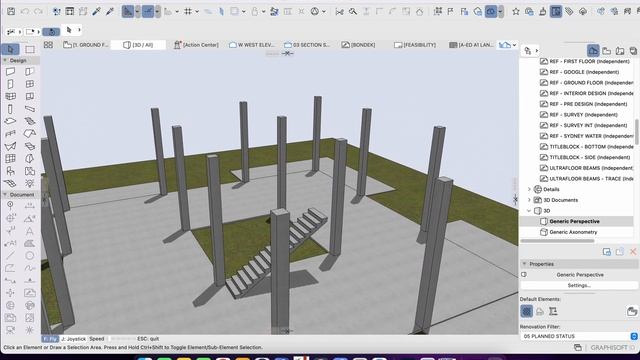Select the Column tool
Image resolution: width=640 pixels, height=360 pixels.
[10, 109]
